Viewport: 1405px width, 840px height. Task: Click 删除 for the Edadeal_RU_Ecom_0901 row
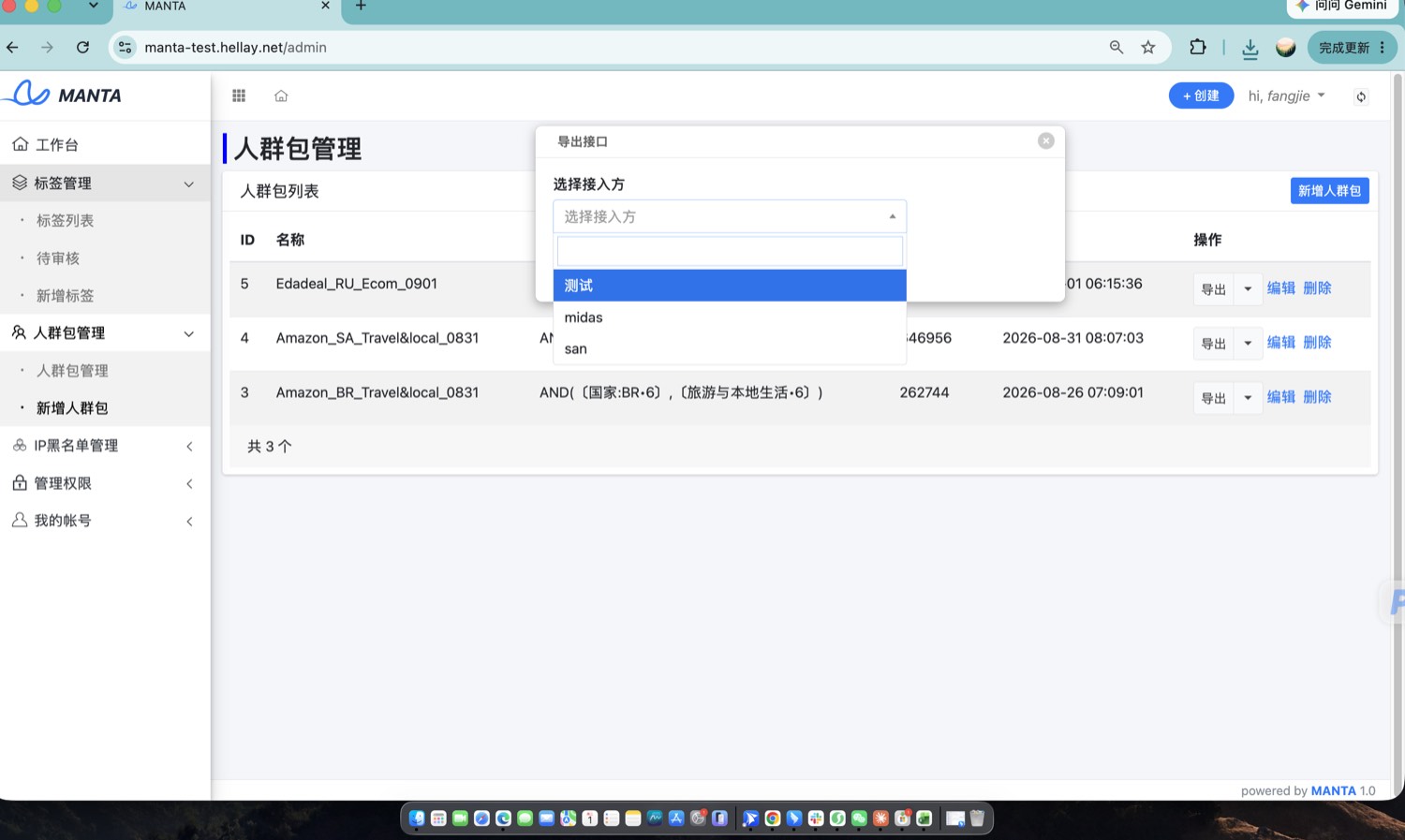point(1317,288)
